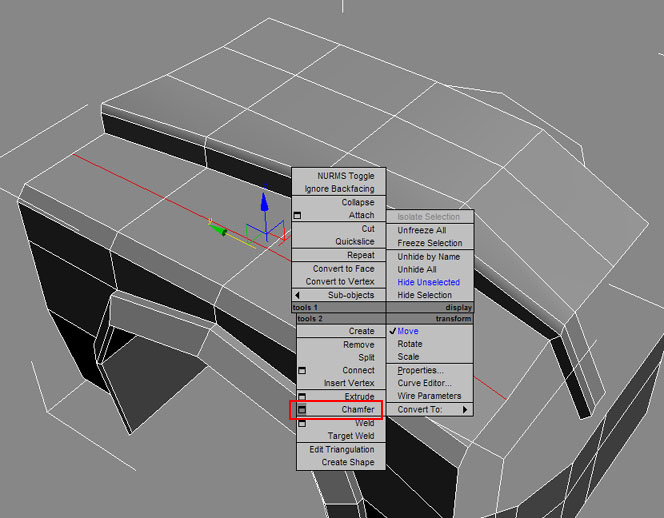Open the Sub-objects entry
The height and width of the screenshot is (518, 664).
(351, 295)
